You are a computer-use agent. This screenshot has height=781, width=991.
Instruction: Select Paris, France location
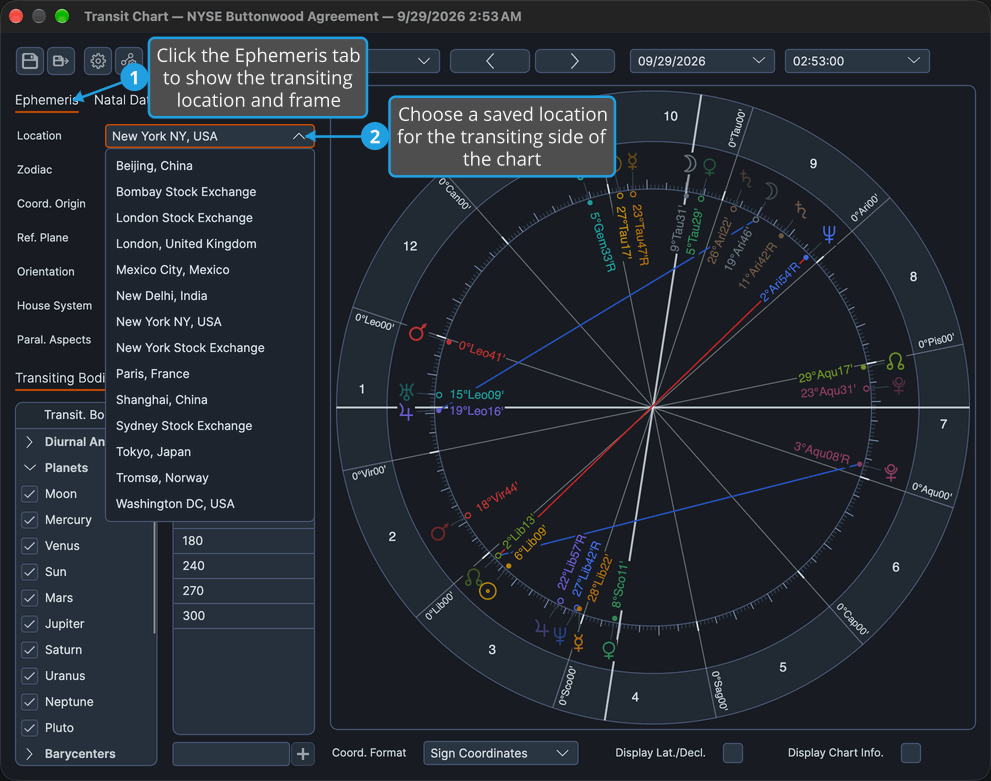210,373
